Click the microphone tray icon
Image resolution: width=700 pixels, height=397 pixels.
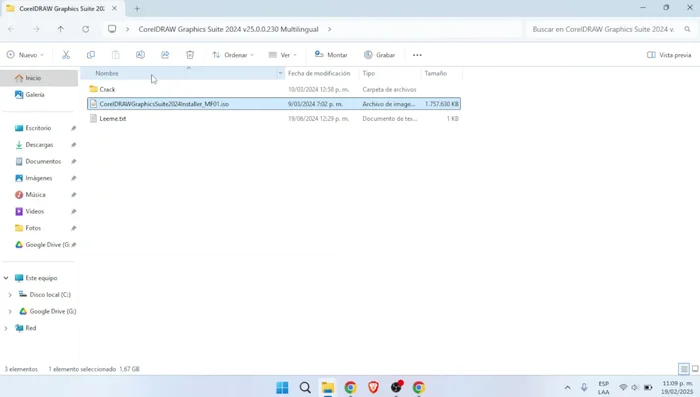click(x=584, y=387)
